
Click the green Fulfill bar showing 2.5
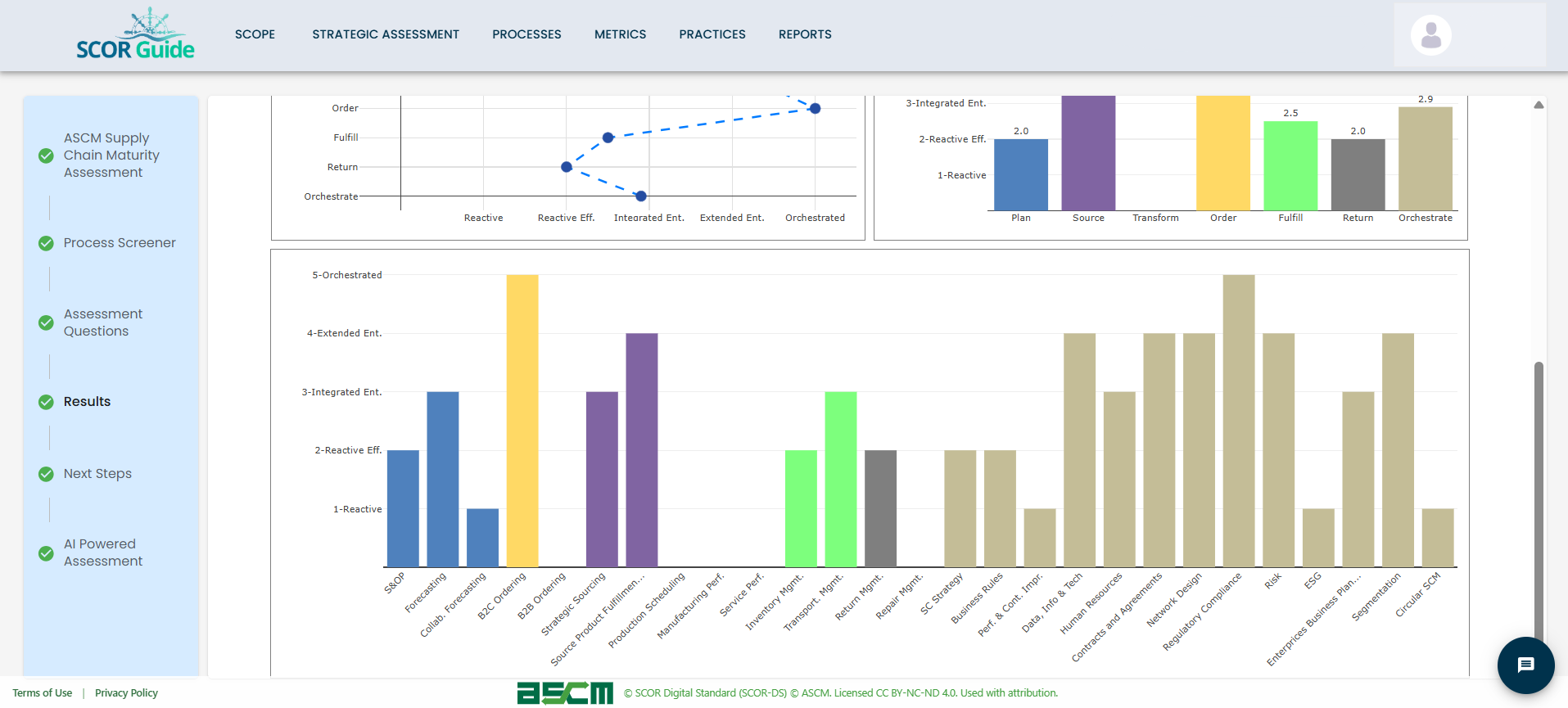click(x=1290, y=165)
